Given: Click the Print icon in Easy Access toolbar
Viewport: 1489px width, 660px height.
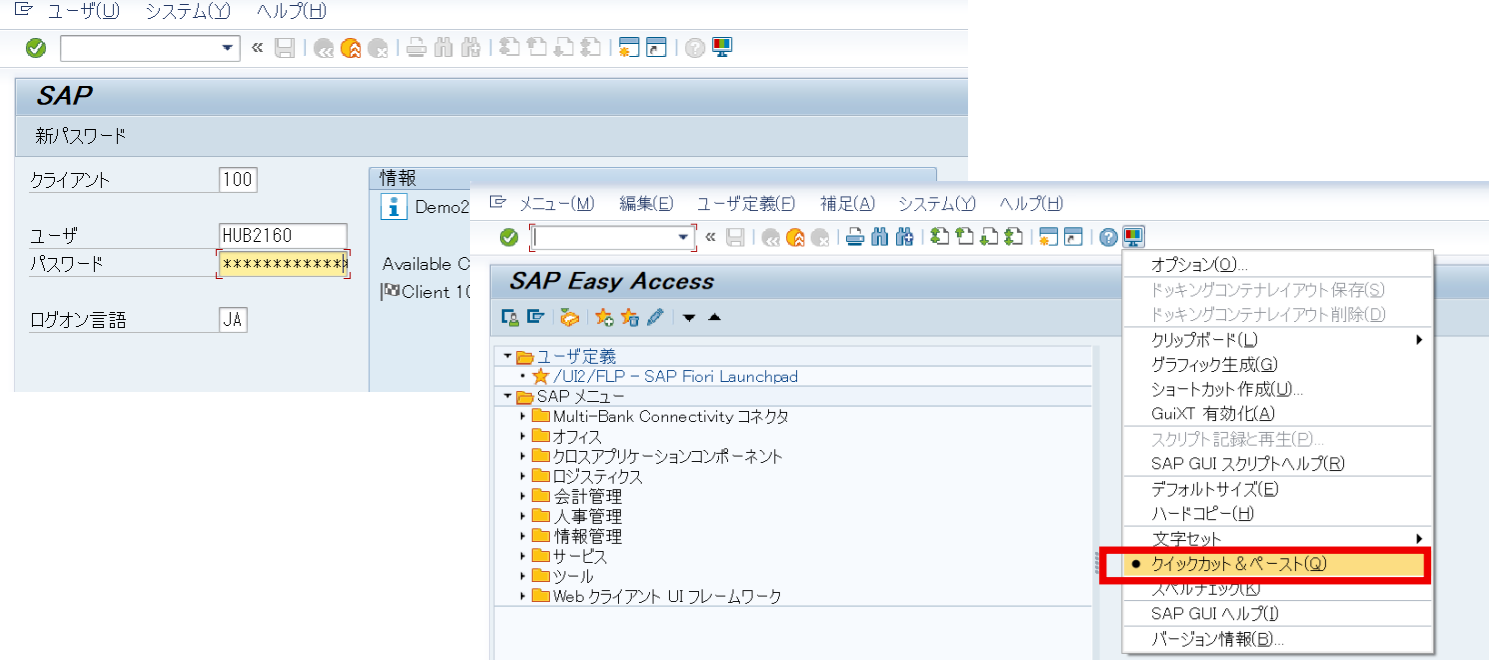Looking at the screenshot, I should 855,237.
